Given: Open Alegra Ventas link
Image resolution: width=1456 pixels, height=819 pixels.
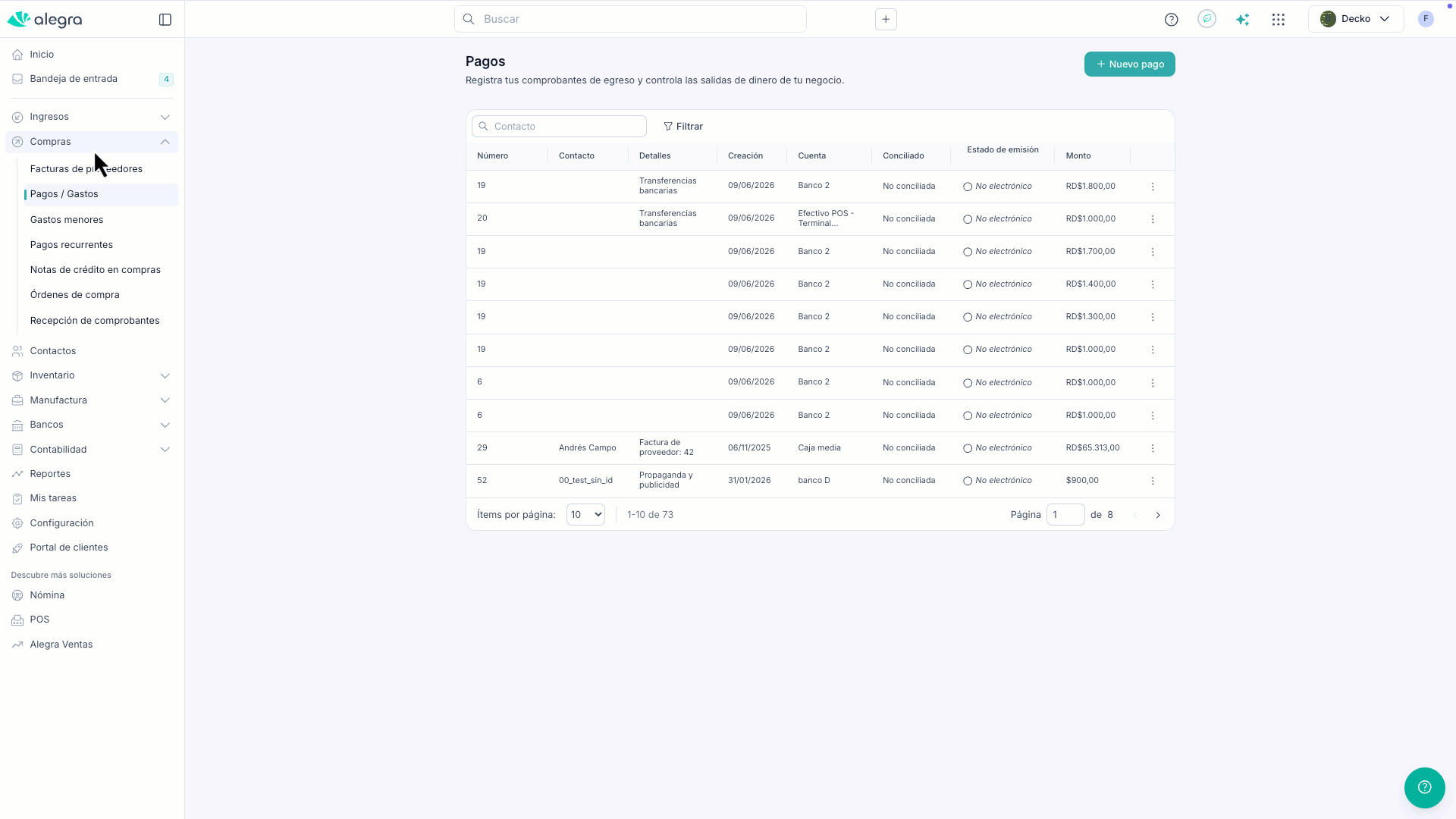Looking at the screenshot, I should [61, 645].
